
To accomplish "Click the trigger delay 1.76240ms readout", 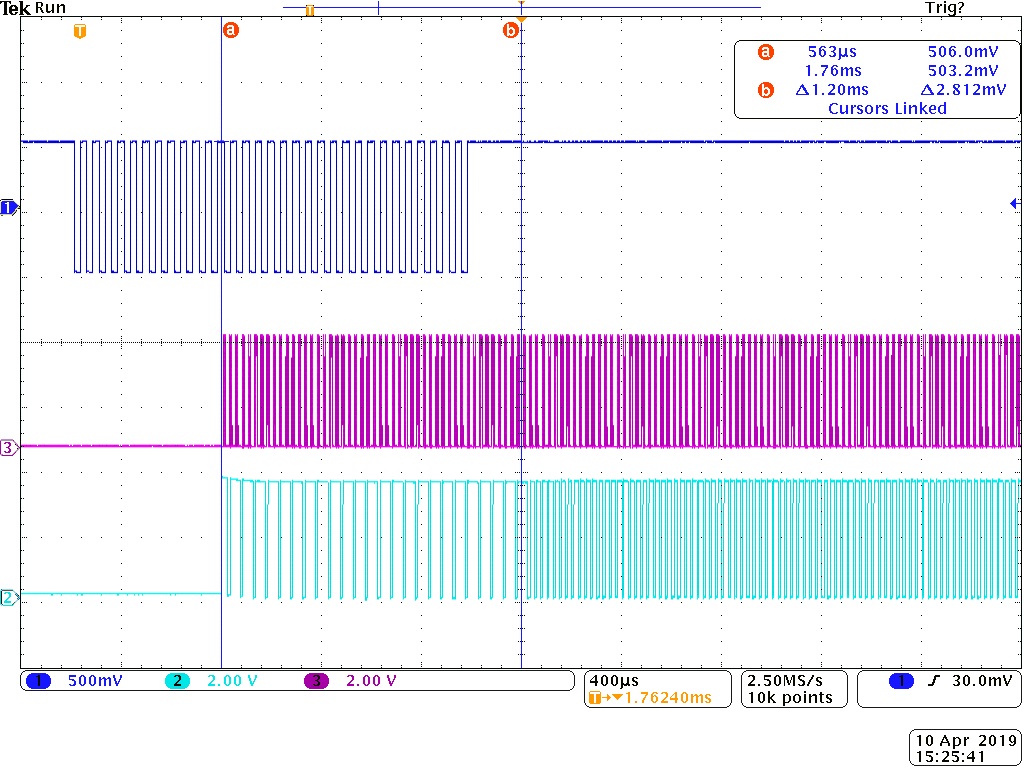I will tap(650, 698).
